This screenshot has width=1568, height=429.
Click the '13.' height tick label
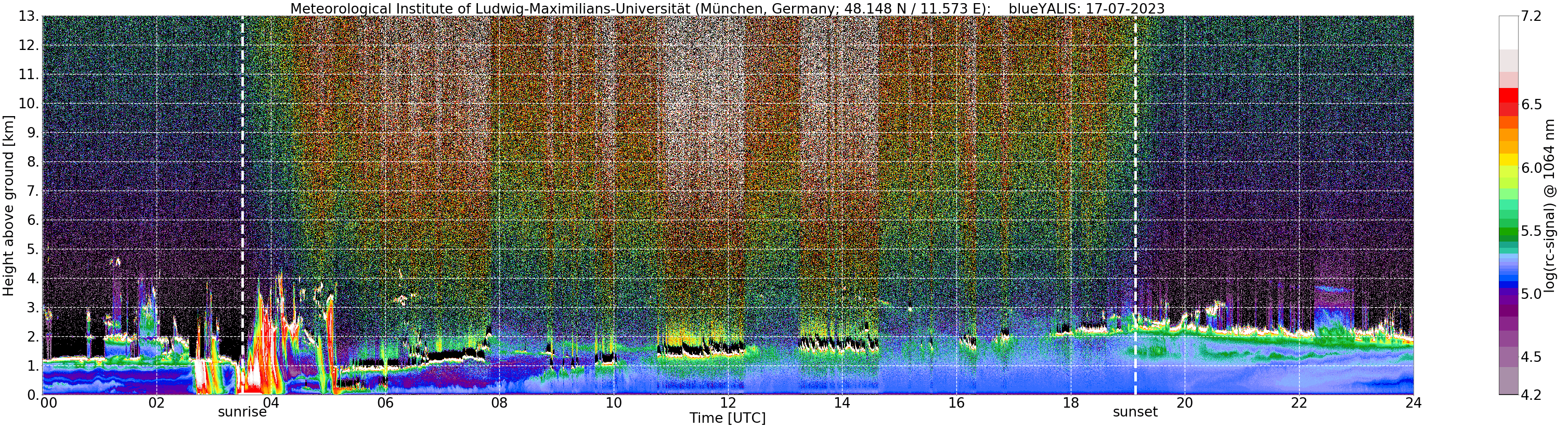[x=29, y=17]
